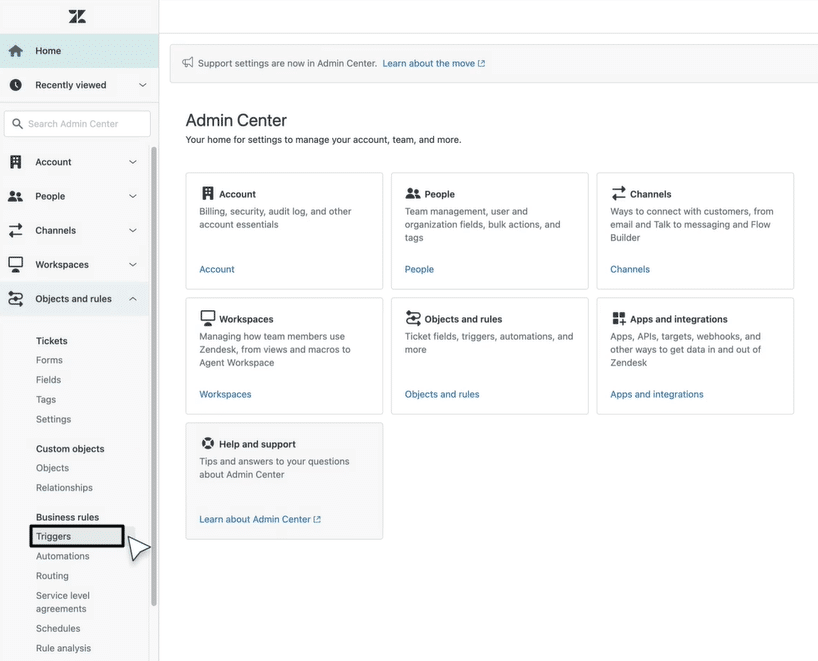Open Tags under Tickets

[x=46, y=400]
